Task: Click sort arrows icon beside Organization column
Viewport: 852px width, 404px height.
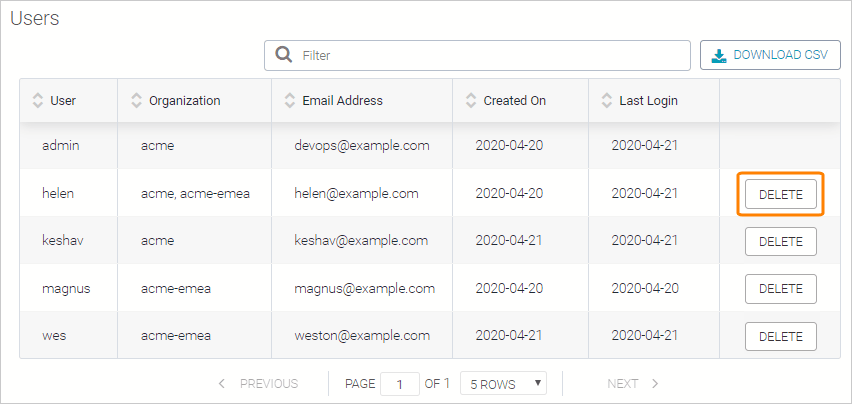Action: [137, 101]
